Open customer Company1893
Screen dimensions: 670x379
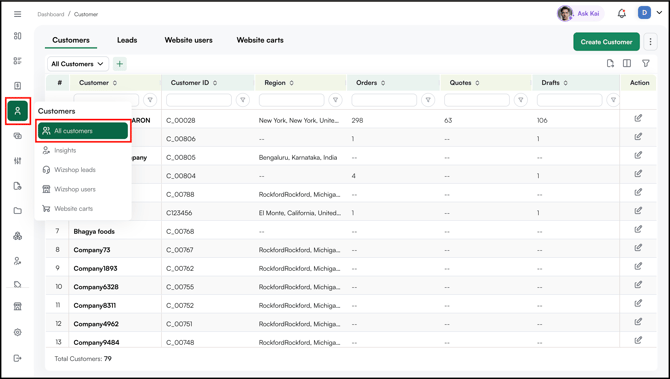tap(95, 268)
